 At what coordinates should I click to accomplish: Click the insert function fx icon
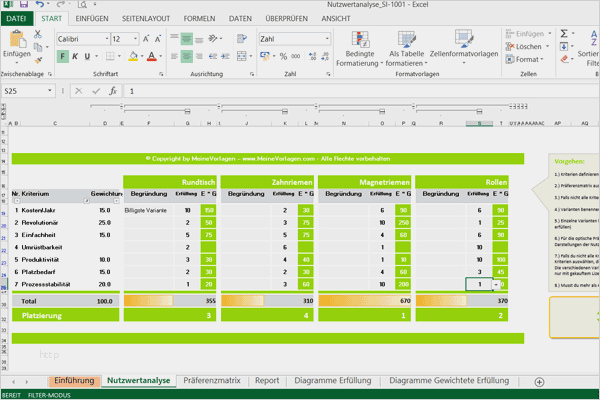(x=113, y=91)
